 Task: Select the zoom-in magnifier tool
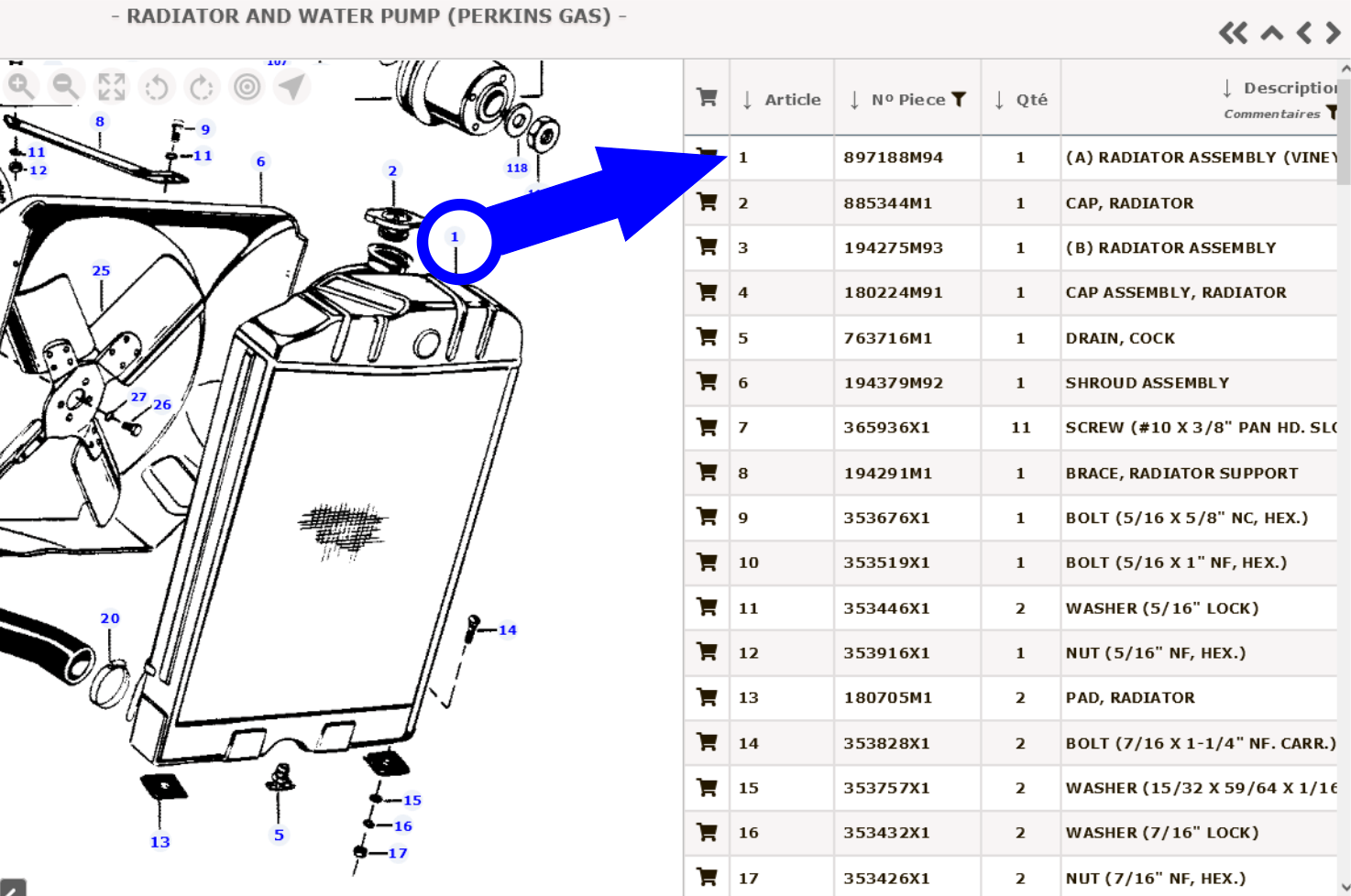(23, 86)
